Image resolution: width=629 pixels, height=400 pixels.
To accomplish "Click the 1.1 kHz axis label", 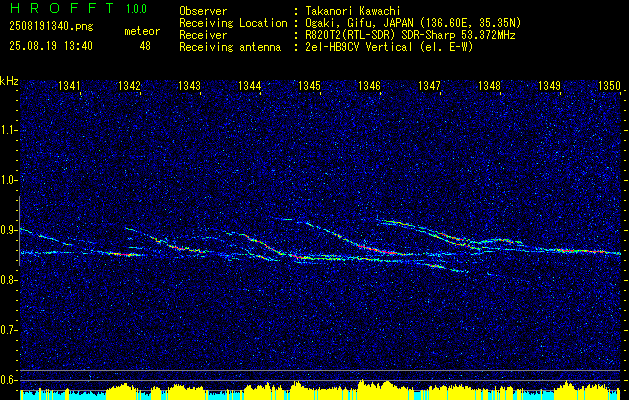I will point(9,130).
